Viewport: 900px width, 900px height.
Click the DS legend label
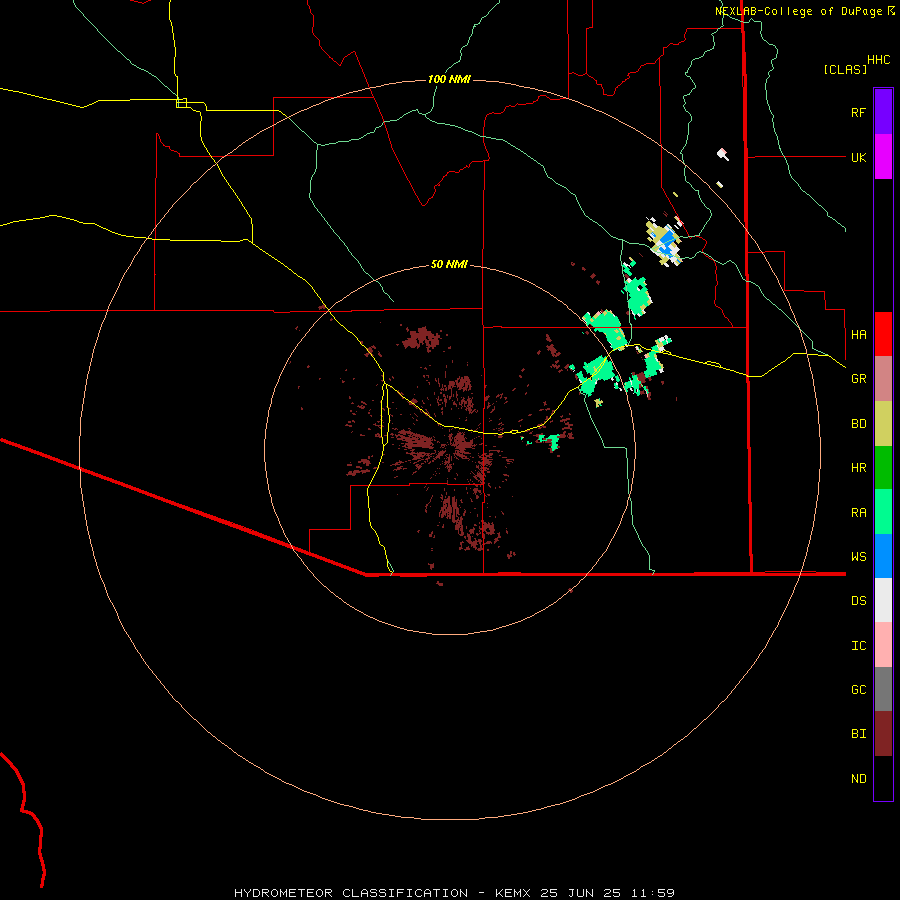click(859, 601)
